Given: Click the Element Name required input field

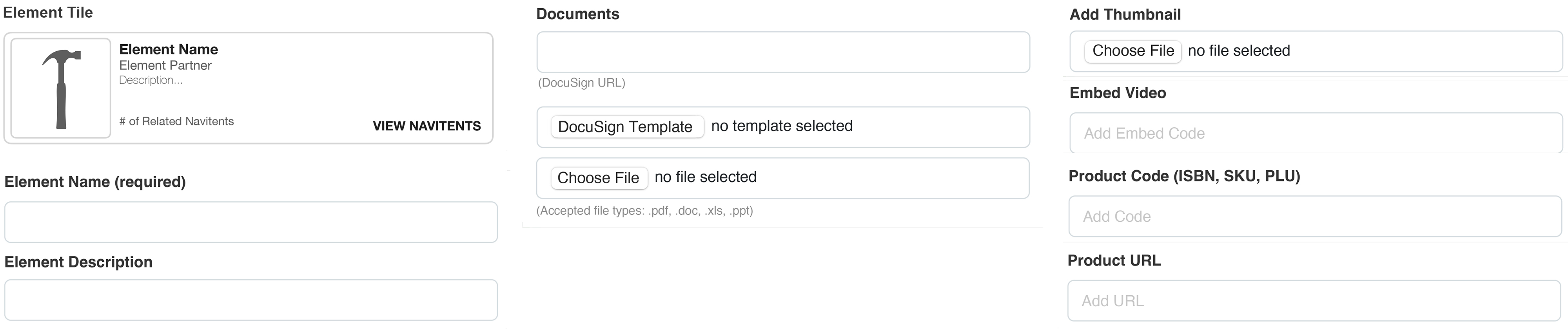Looking at the screenshot, I should coord(251,222).
